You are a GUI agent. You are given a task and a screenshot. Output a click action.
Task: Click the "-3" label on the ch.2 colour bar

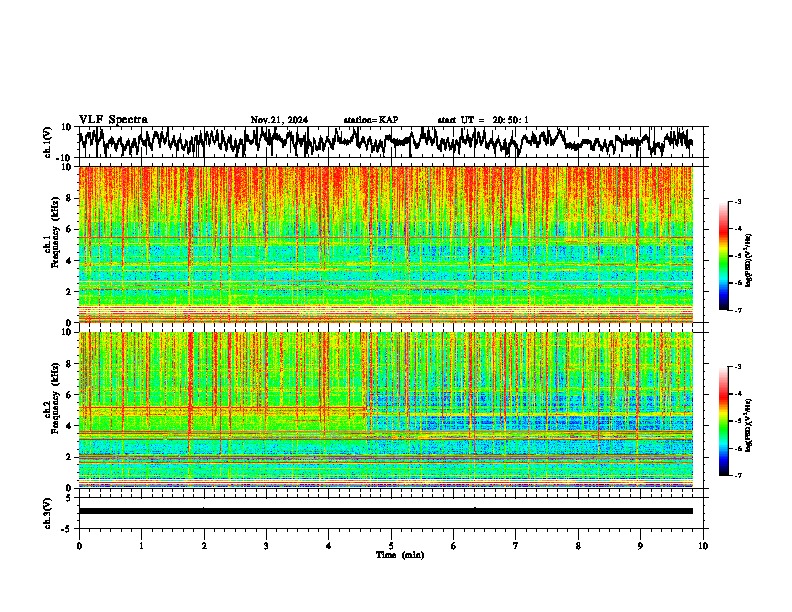[x=737, y=367]
